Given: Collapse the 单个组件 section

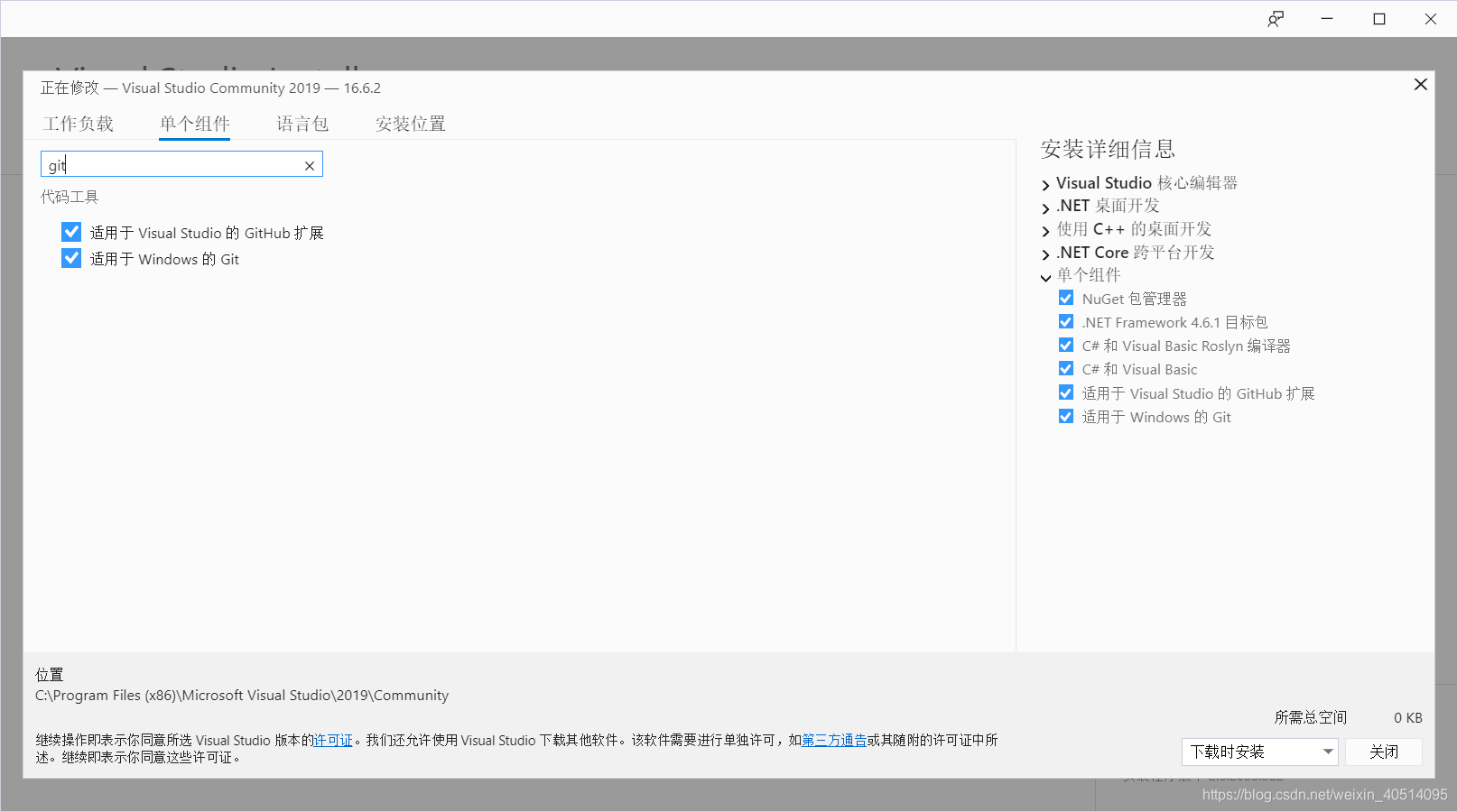Looking at the screenshot, I should click(x=1044, y=277).
